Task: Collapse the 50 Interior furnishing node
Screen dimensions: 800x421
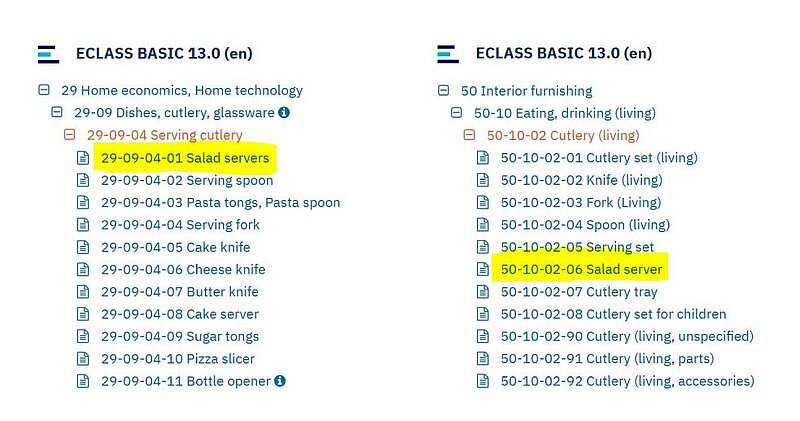Action: pos(443,91)
